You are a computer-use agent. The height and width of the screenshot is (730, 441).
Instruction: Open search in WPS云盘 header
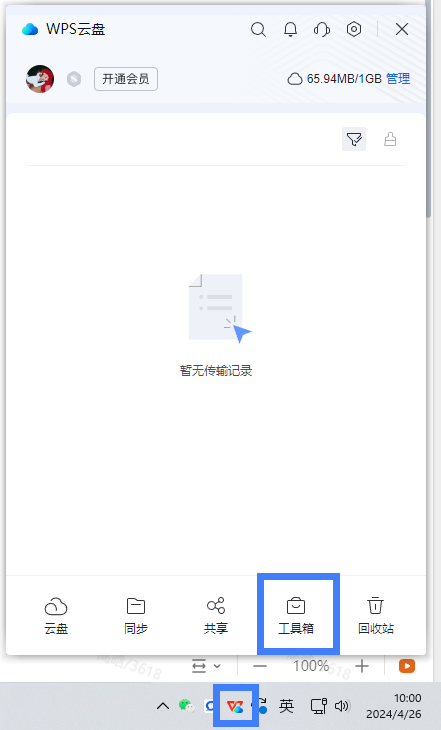coord(258,29)
